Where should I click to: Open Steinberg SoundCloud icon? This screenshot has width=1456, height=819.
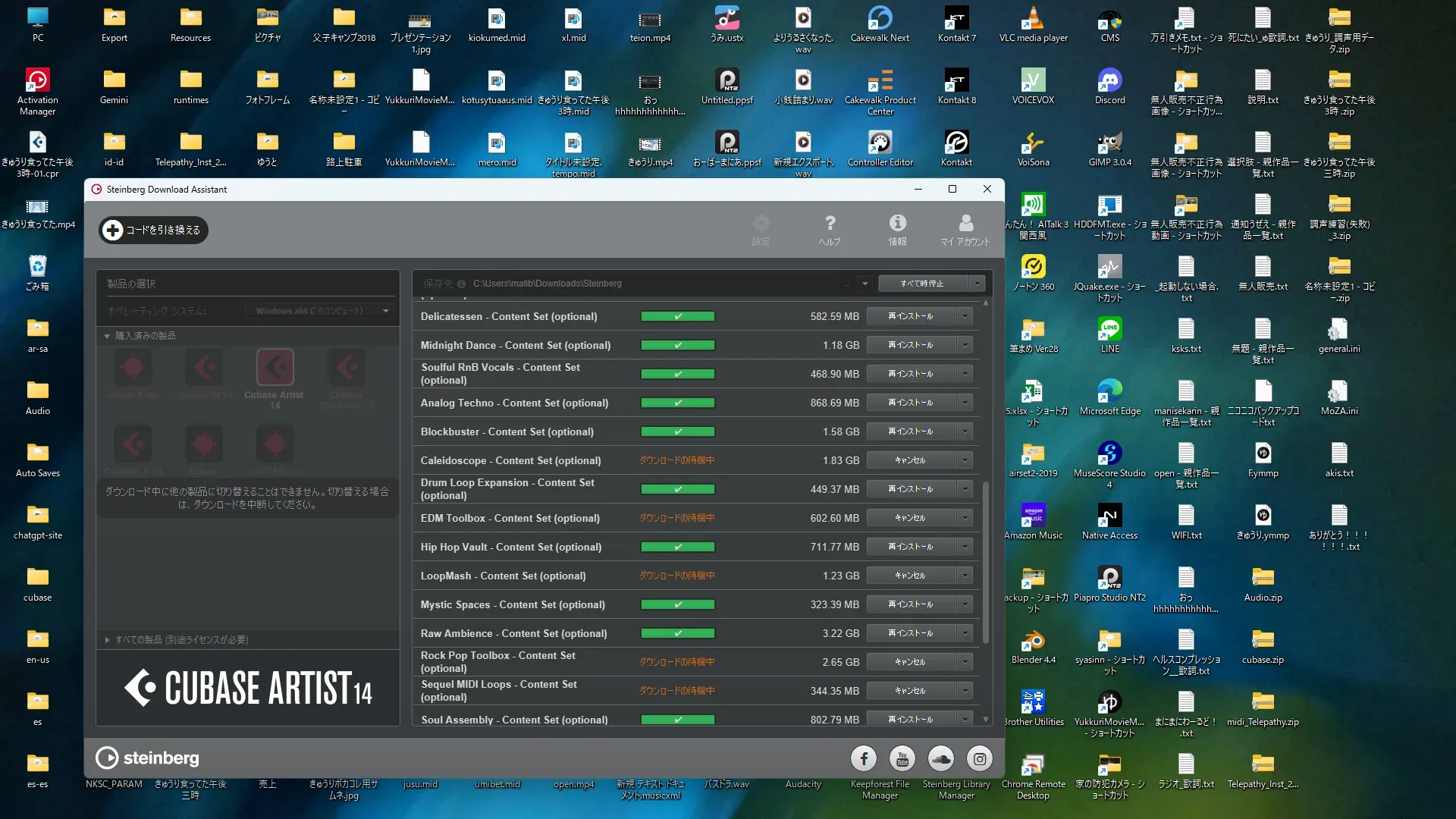(941, 758)
